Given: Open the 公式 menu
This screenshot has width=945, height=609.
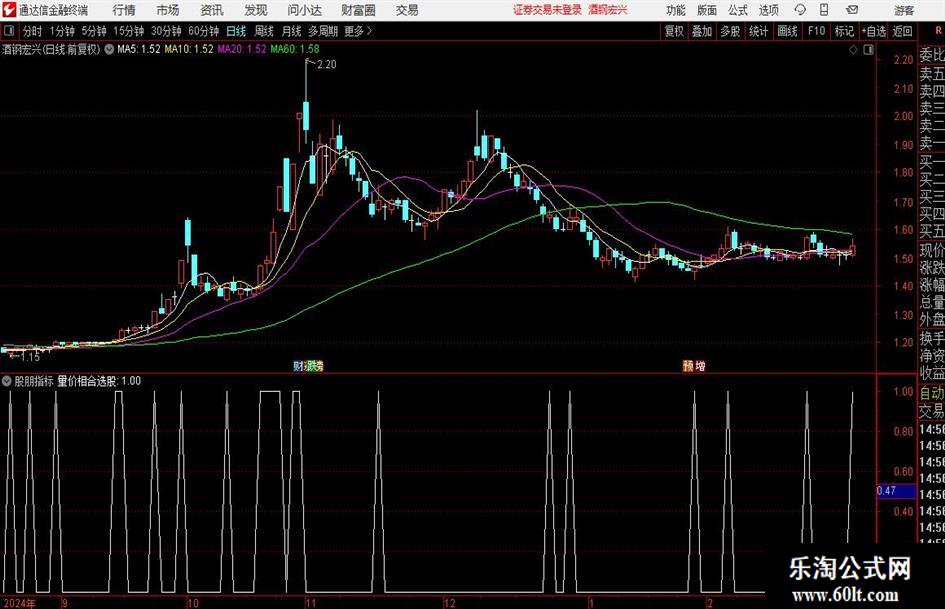Looking at the screenshot, I should point(737,10).
